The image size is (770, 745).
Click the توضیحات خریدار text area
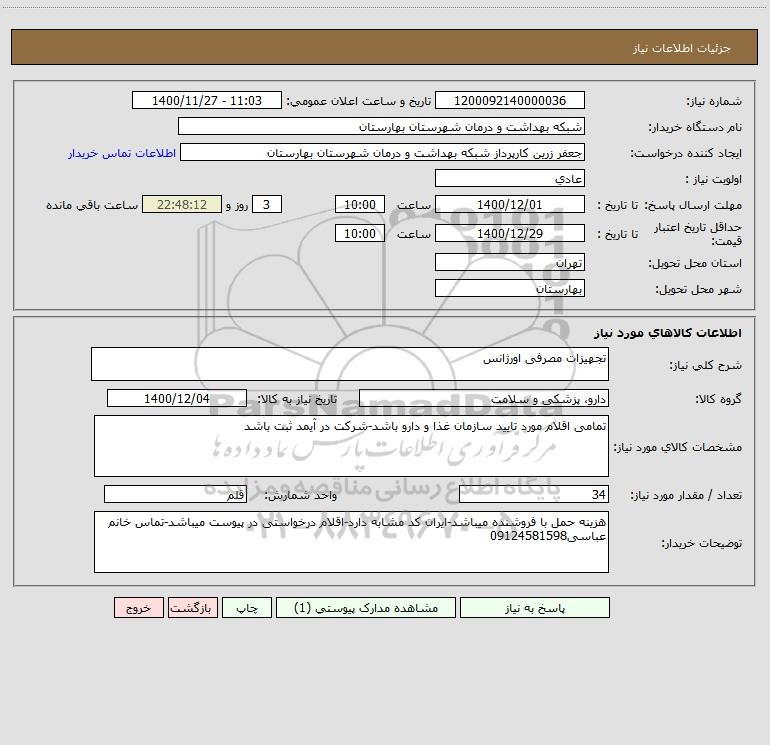(351, 542)
